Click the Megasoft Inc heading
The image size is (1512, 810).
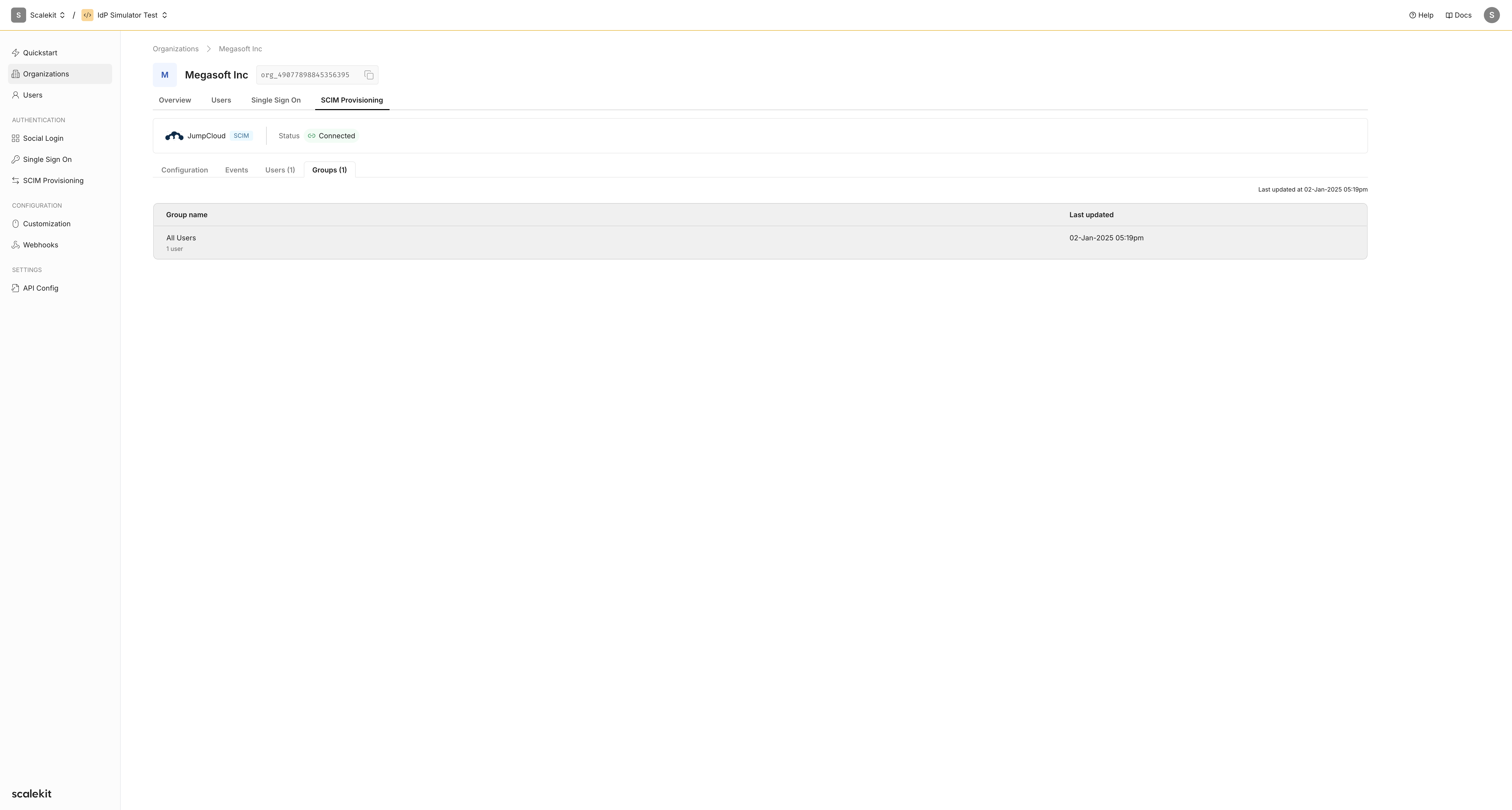pyautogui.click(x=217, y=75)
